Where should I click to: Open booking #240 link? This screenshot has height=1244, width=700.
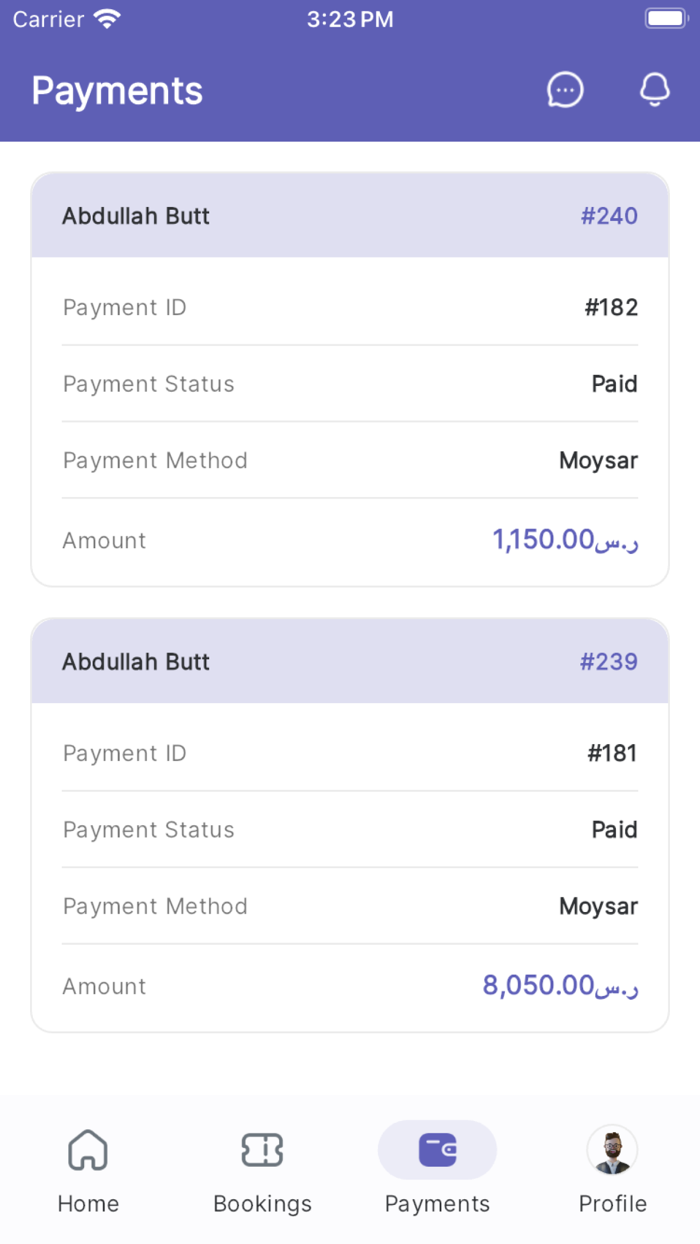609,216
